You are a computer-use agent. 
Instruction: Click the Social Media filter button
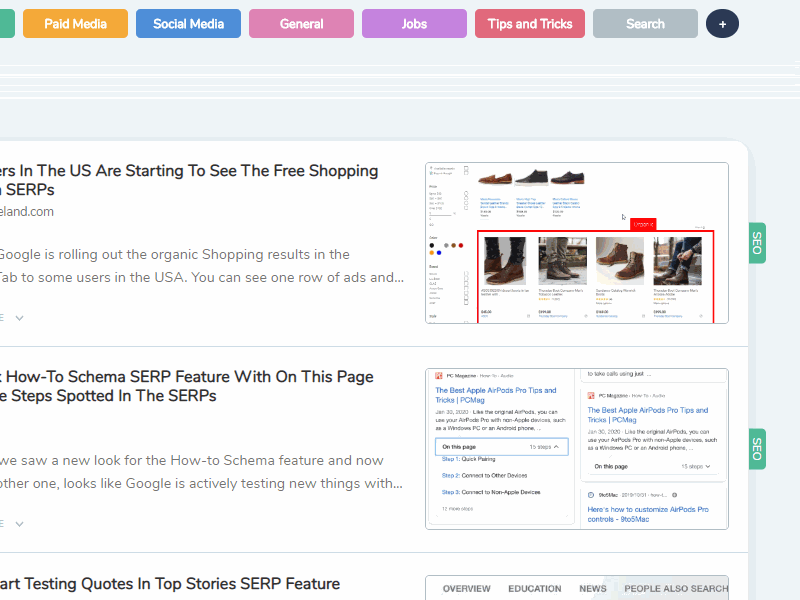coord(188,23)
